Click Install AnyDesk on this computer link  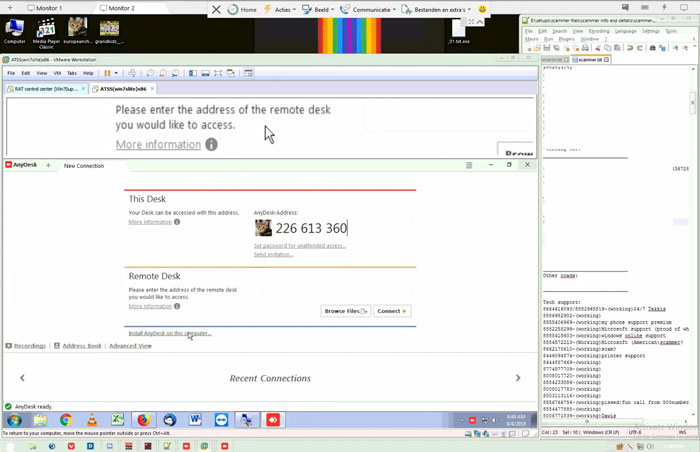point(170,333)
